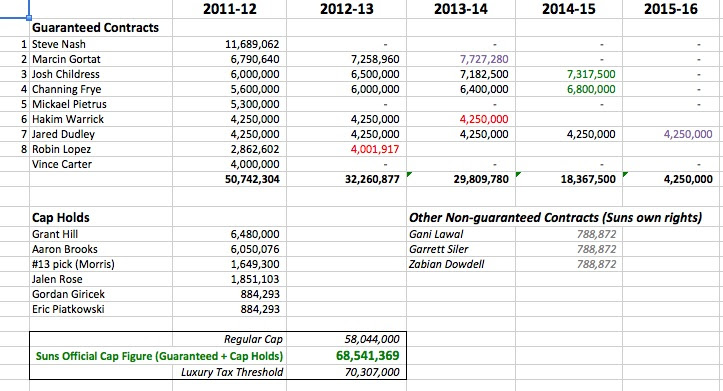Select the Hakim Warrick name cell
The image size is (723, 391).
(101, 119)
